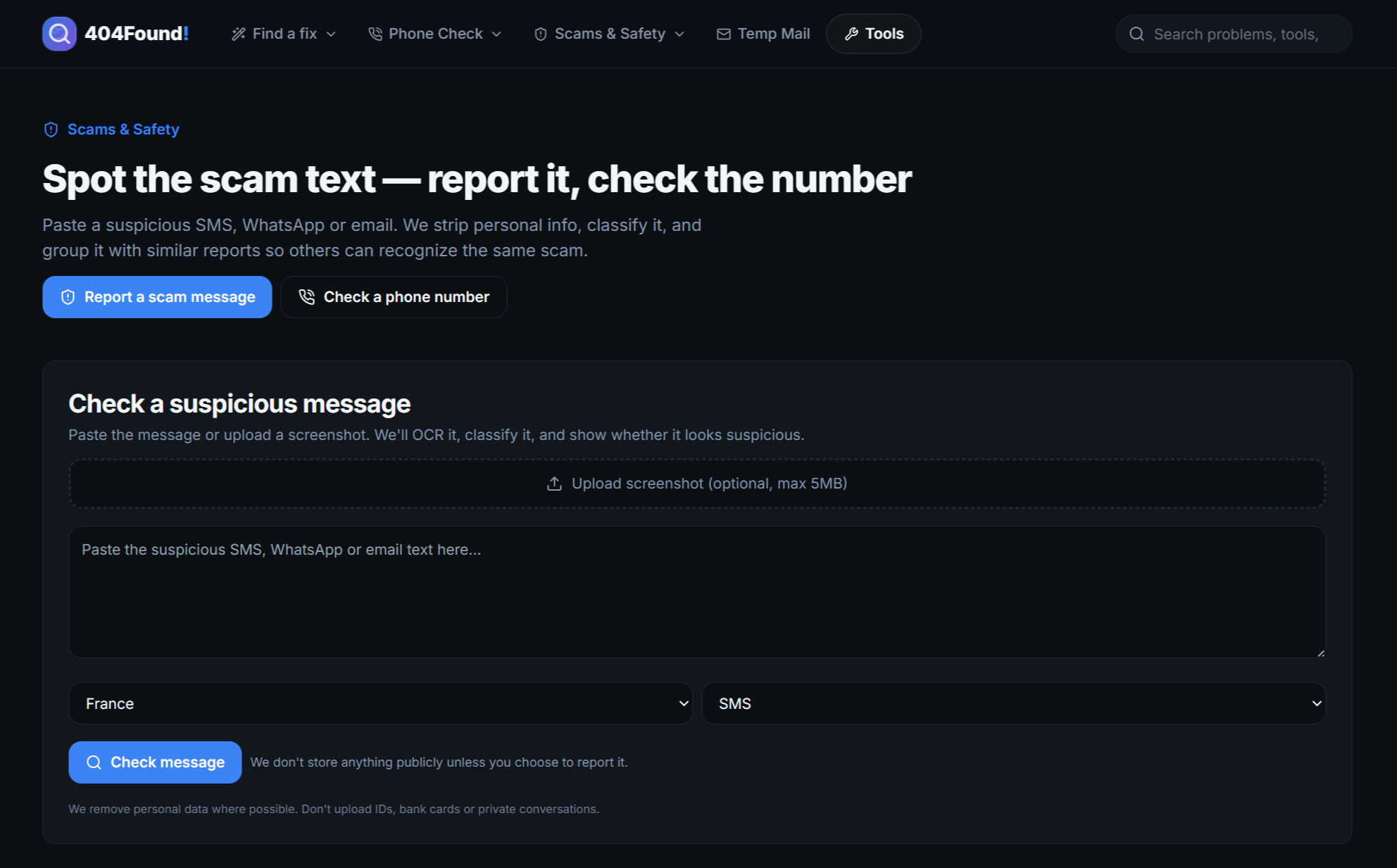Open the France country dropdown
The height and width of the screenshot is (868, 1397).
pyautogui.click(x=381, y=703)
